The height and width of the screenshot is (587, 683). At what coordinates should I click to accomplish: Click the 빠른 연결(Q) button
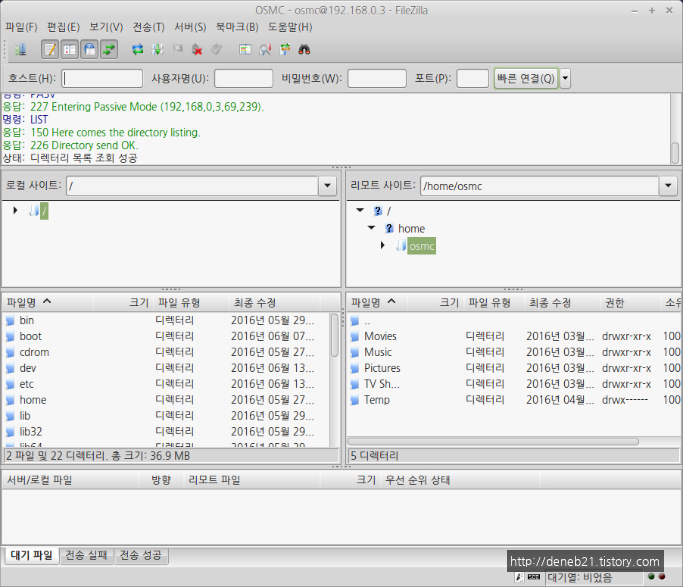click(x=525, y=78)
